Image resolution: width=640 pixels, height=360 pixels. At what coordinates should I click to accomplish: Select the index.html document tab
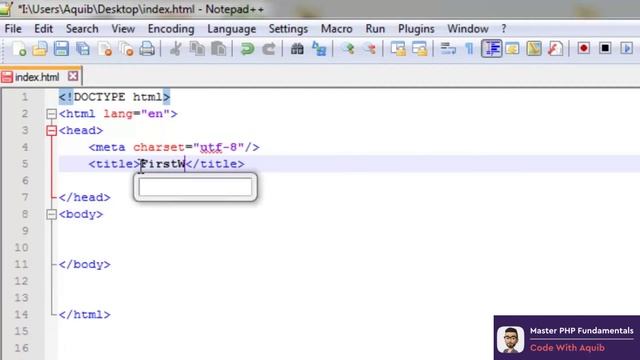(x=37, y=77)
